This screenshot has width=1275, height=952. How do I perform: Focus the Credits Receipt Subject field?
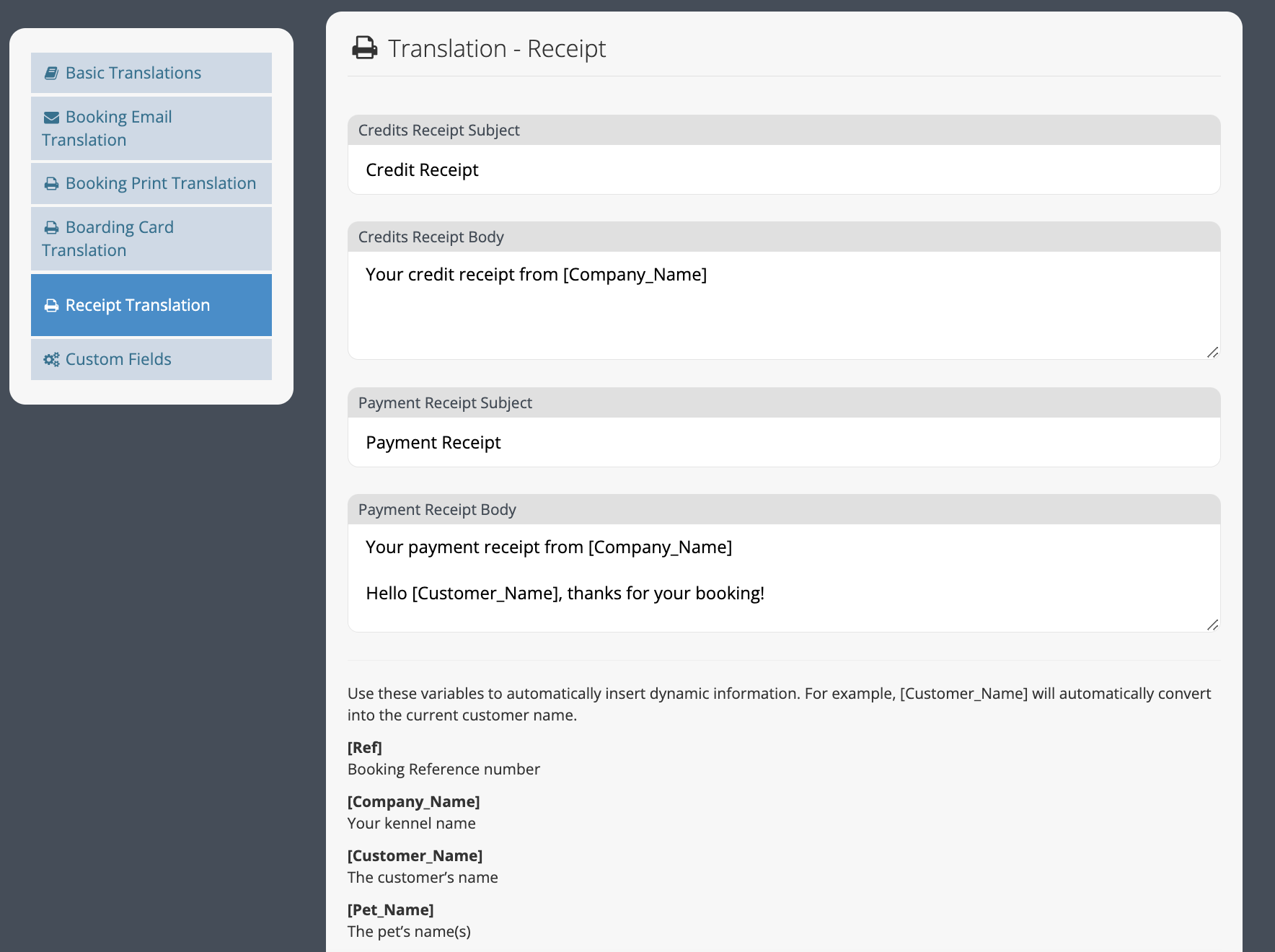coord(784,169)
